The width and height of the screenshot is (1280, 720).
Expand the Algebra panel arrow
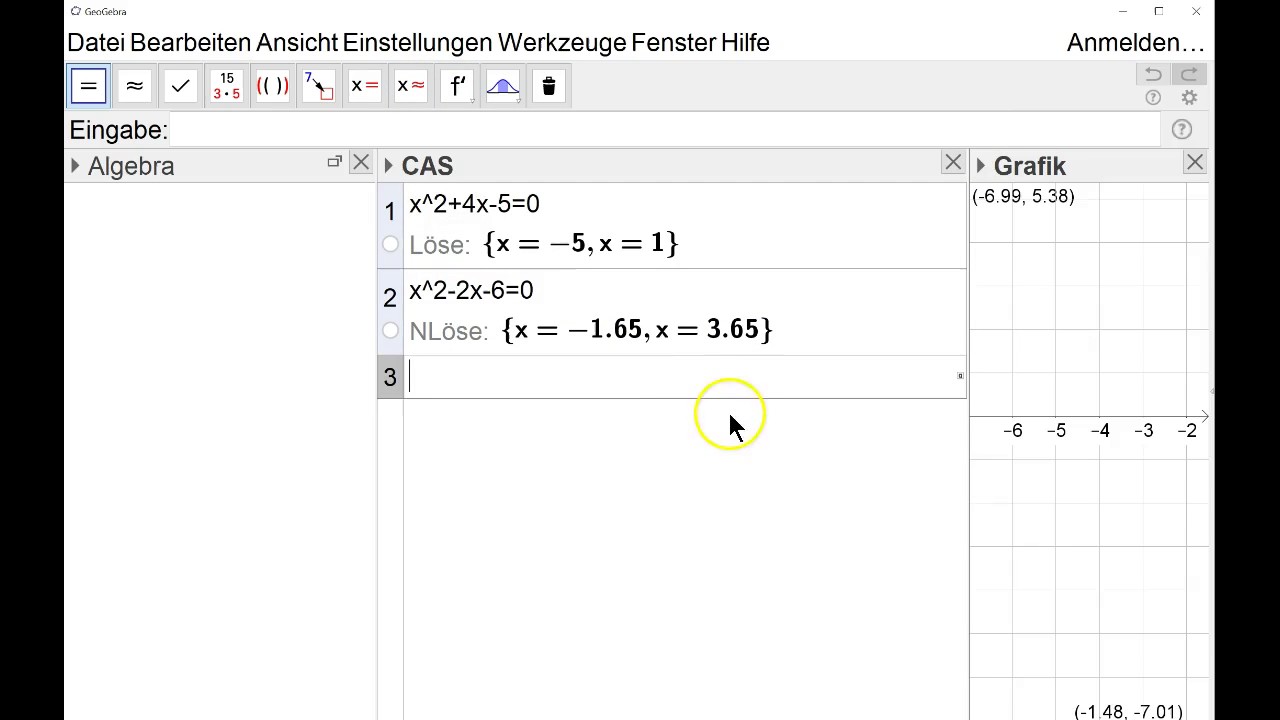75,166
